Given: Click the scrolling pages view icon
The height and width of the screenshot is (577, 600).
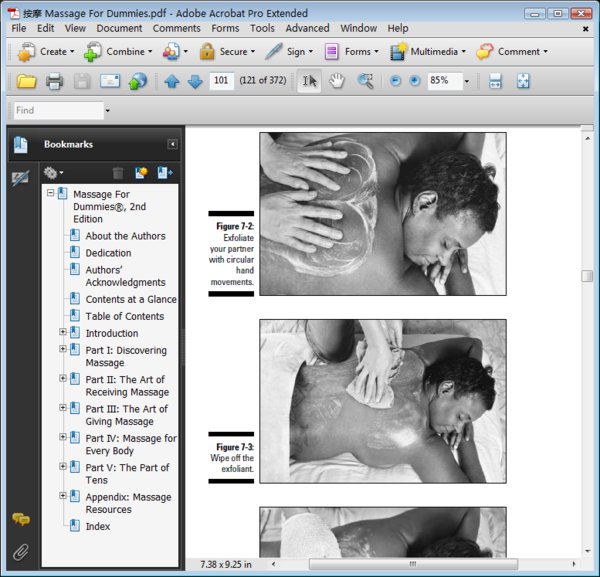Looking at the screenshot, I should 495,81.
